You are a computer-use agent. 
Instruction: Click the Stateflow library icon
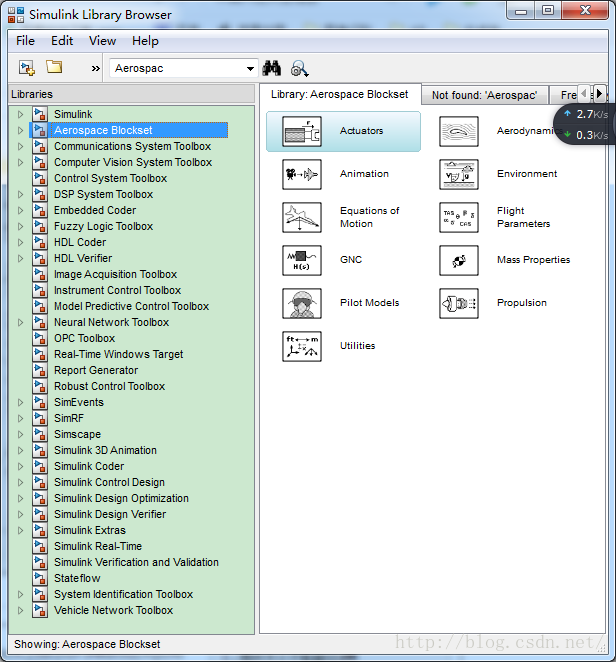(40, 578)
